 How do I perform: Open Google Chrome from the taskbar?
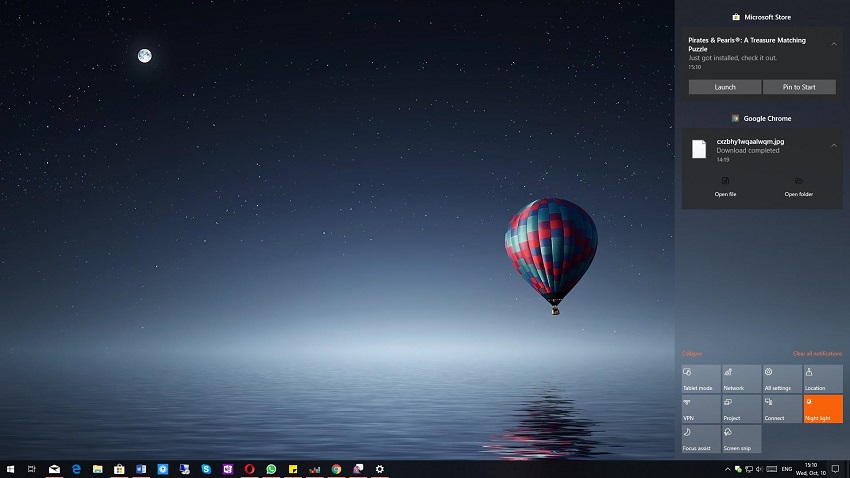coord(336,469)
